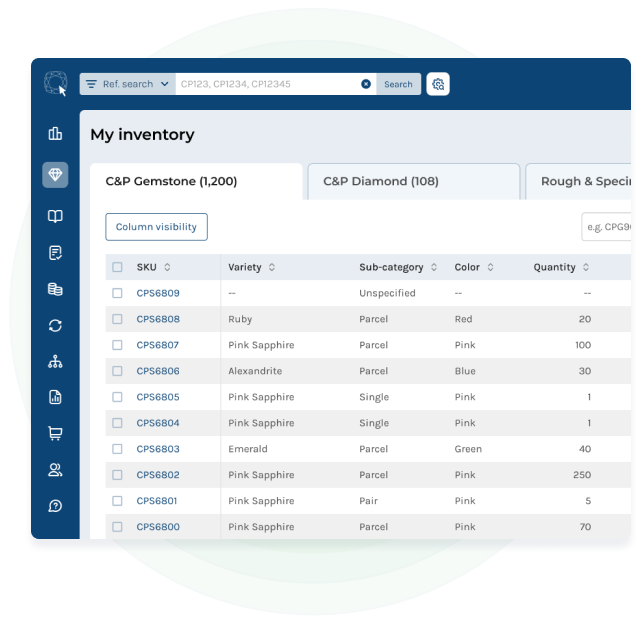Image resolution: width=643 pixels, height=622 pixels.
Task: Check the box for row CPS6808
Action: (x=117, y=319)
